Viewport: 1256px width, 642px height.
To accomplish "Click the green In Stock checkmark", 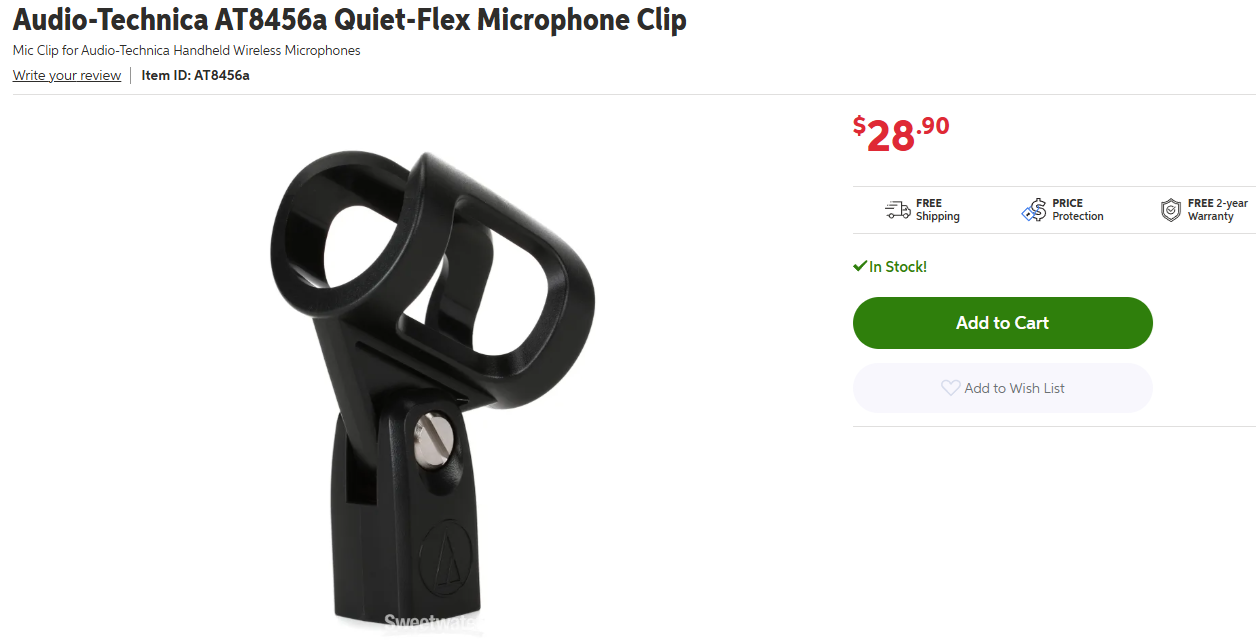I will [859, 266].
